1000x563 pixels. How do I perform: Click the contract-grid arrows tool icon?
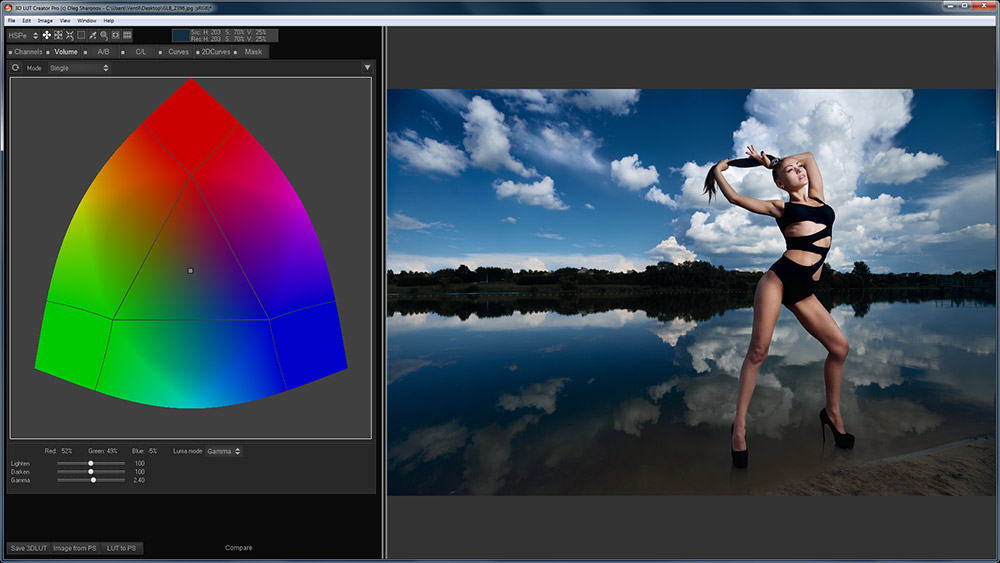click(69, 35)
